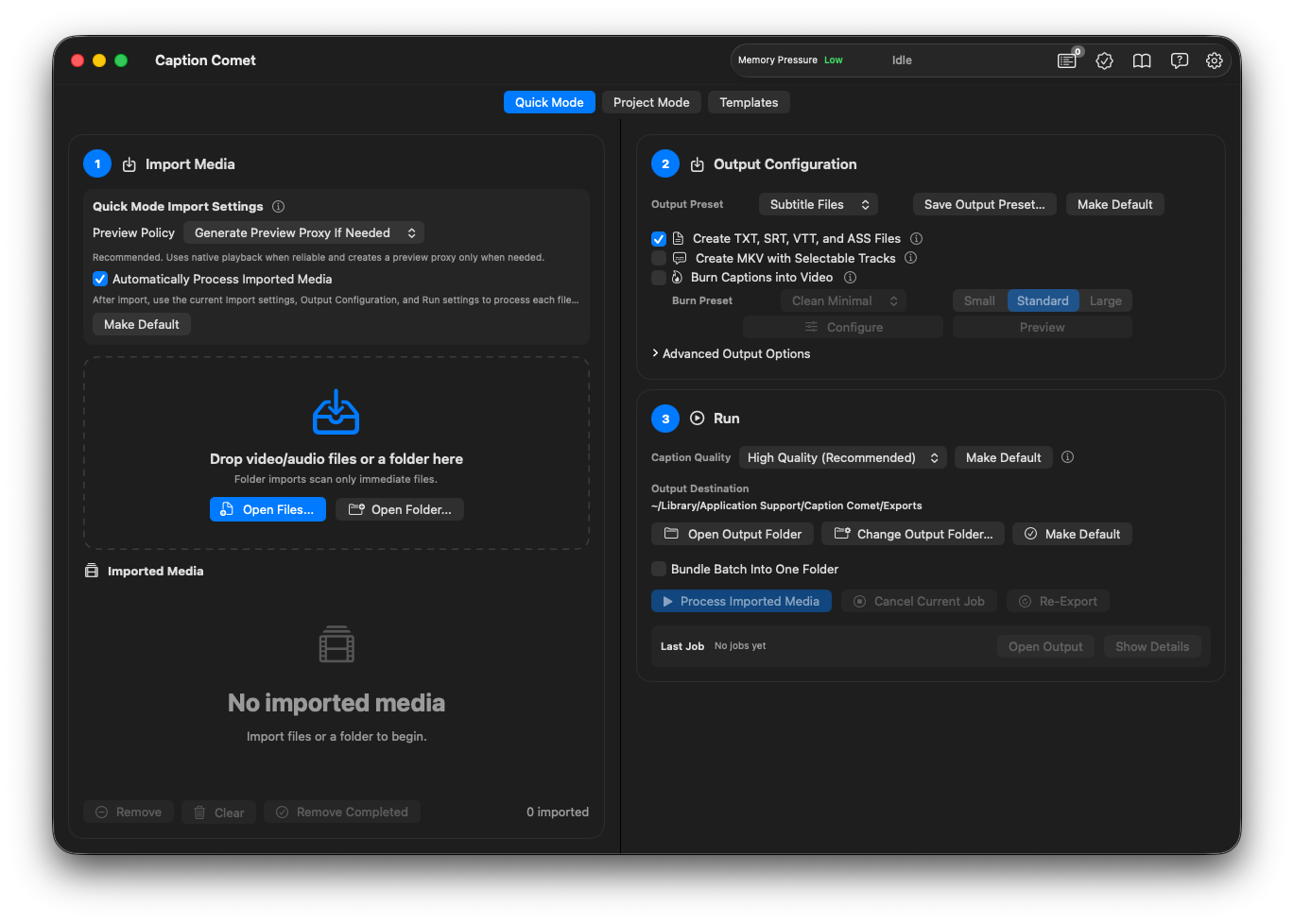Click Clear button with trash icon

218,812
